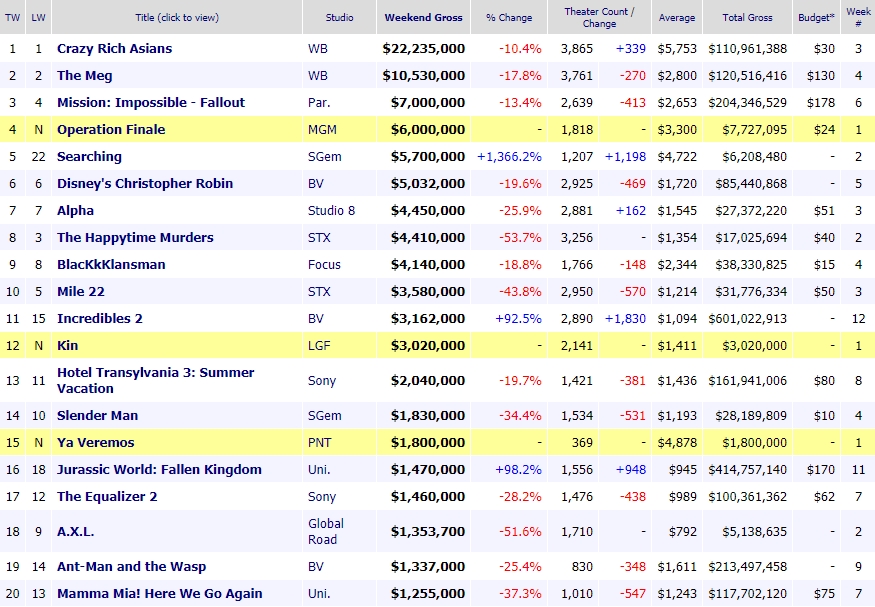View Ya Veremos movie page

point(95,442)
